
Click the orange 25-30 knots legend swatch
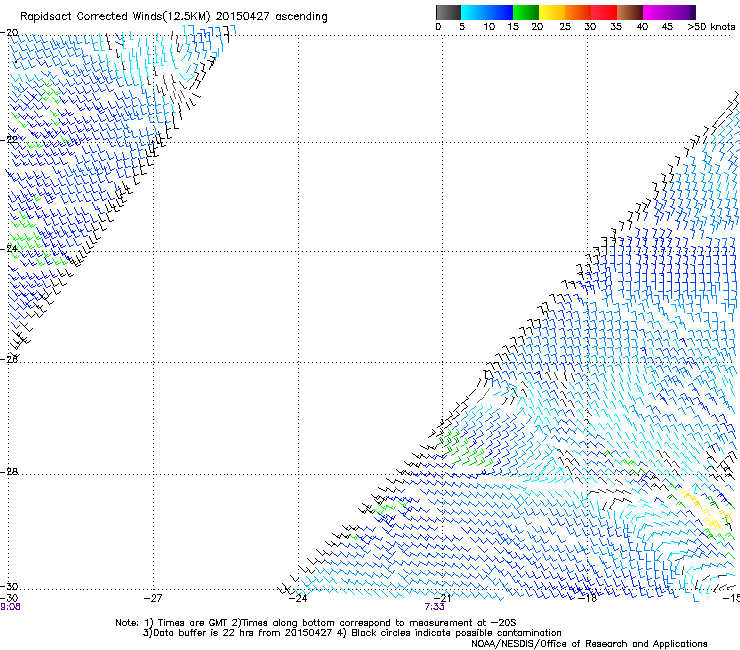click(x=578, y=12)
